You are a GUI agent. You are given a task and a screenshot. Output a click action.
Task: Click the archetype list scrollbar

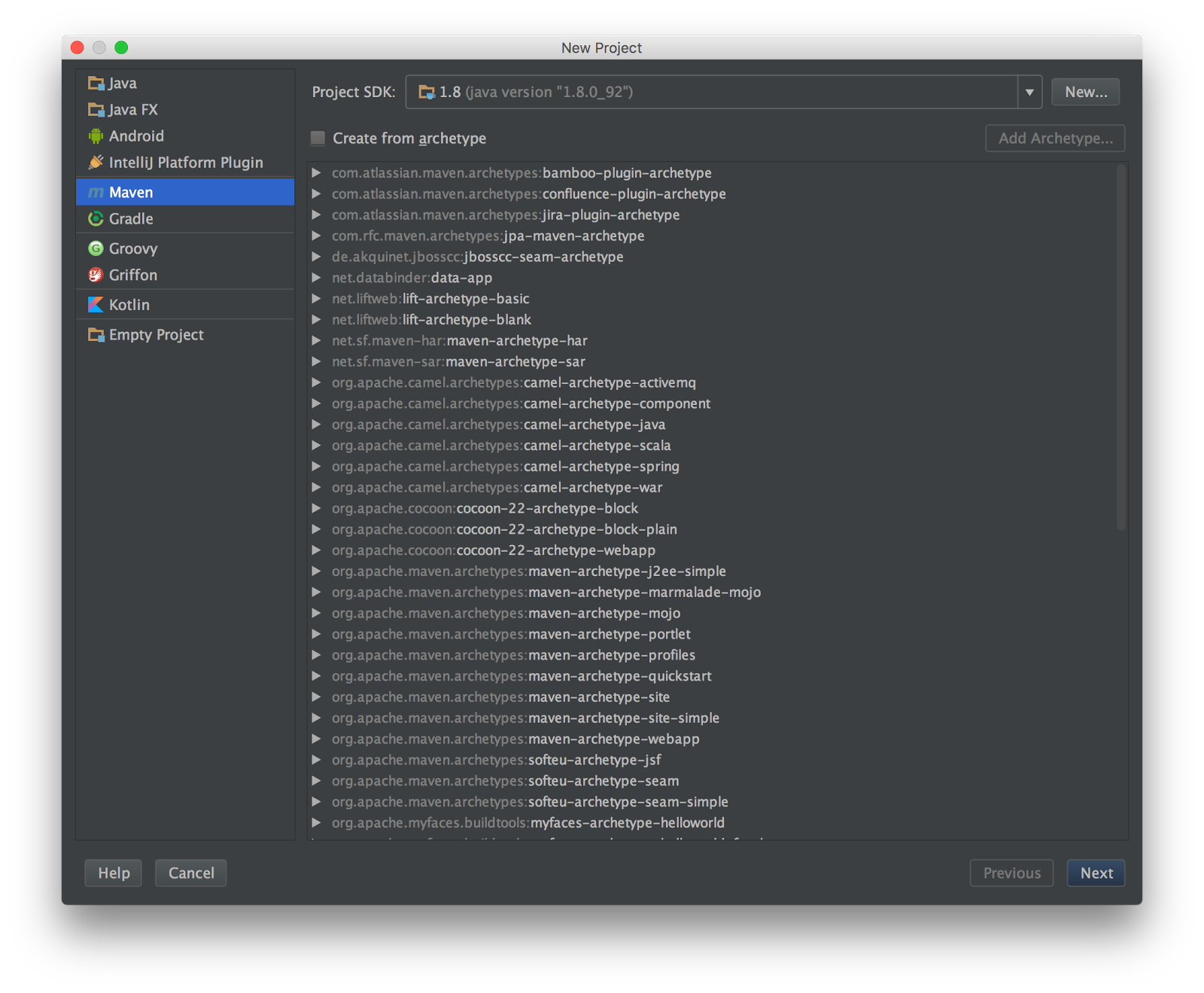(1121, 348)
